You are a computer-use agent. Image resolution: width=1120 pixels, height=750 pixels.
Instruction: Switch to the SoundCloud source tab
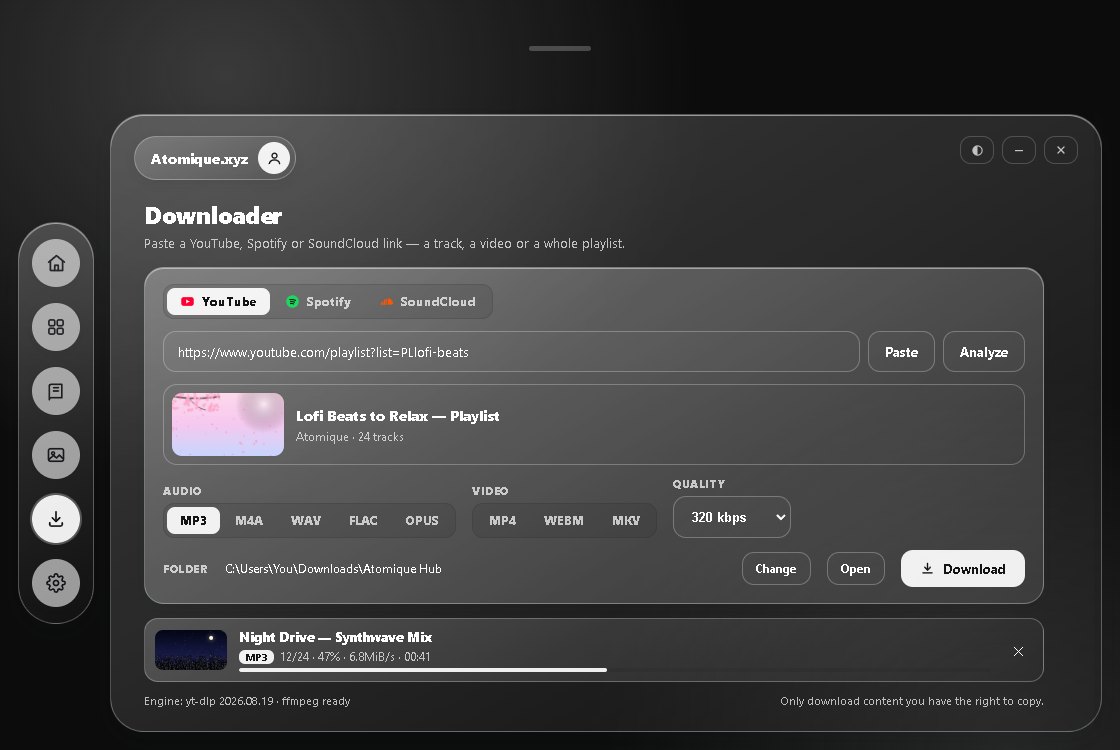tap(428, 301)
